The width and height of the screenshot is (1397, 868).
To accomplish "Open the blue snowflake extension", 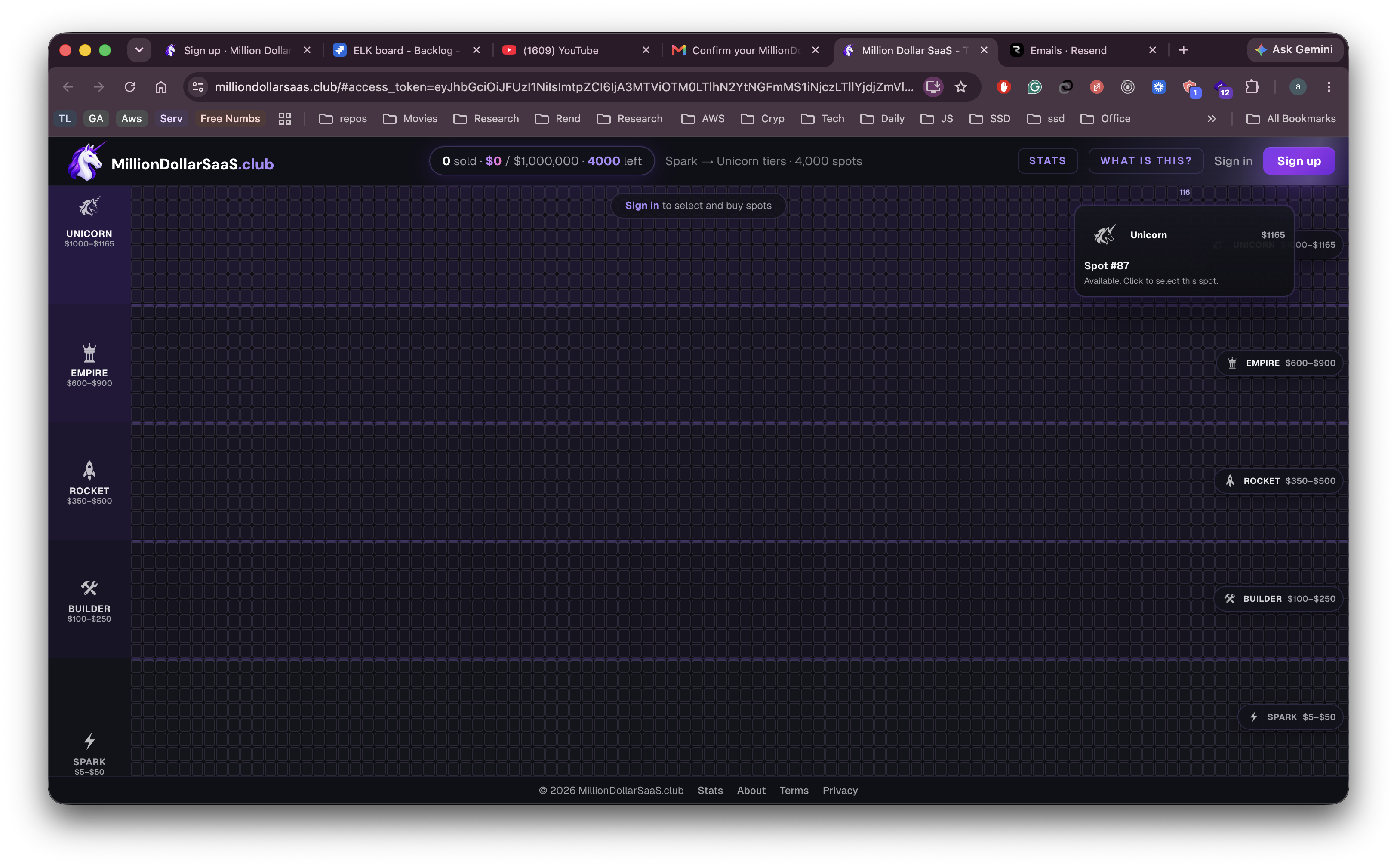I will click(x=1158, y=87).
